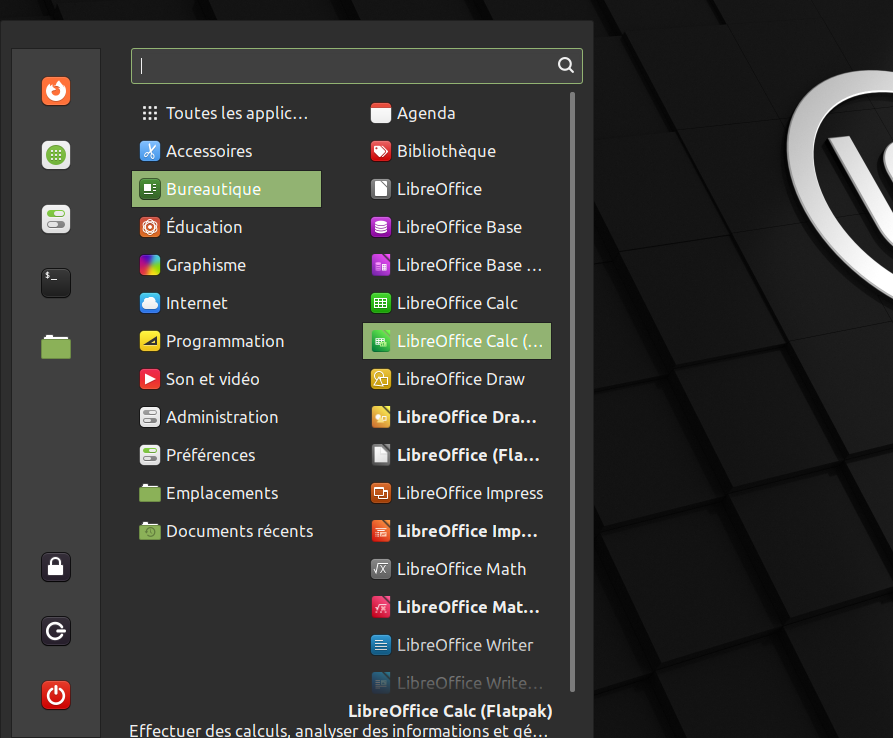Click the application list scrollbar

(x=572, y=392)
